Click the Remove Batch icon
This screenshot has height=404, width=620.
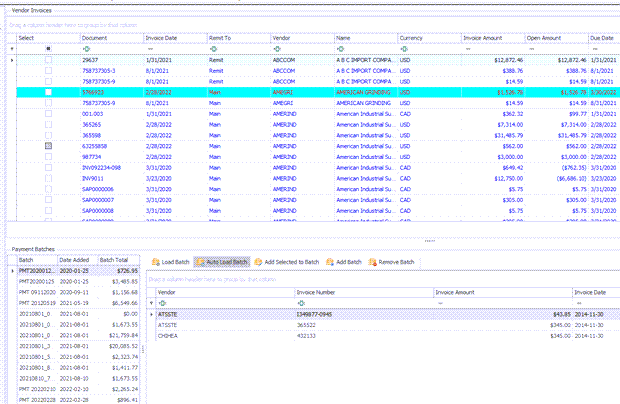(x=372, y=262)
